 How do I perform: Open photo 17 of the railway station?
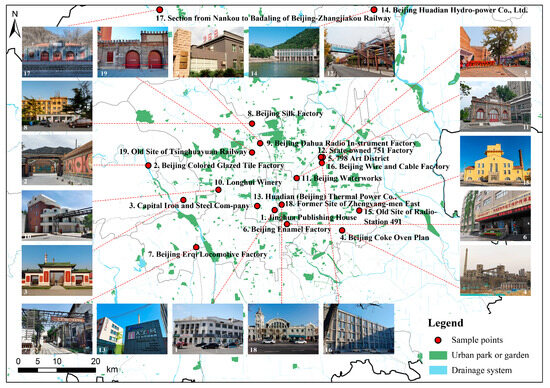click(57, 52)
